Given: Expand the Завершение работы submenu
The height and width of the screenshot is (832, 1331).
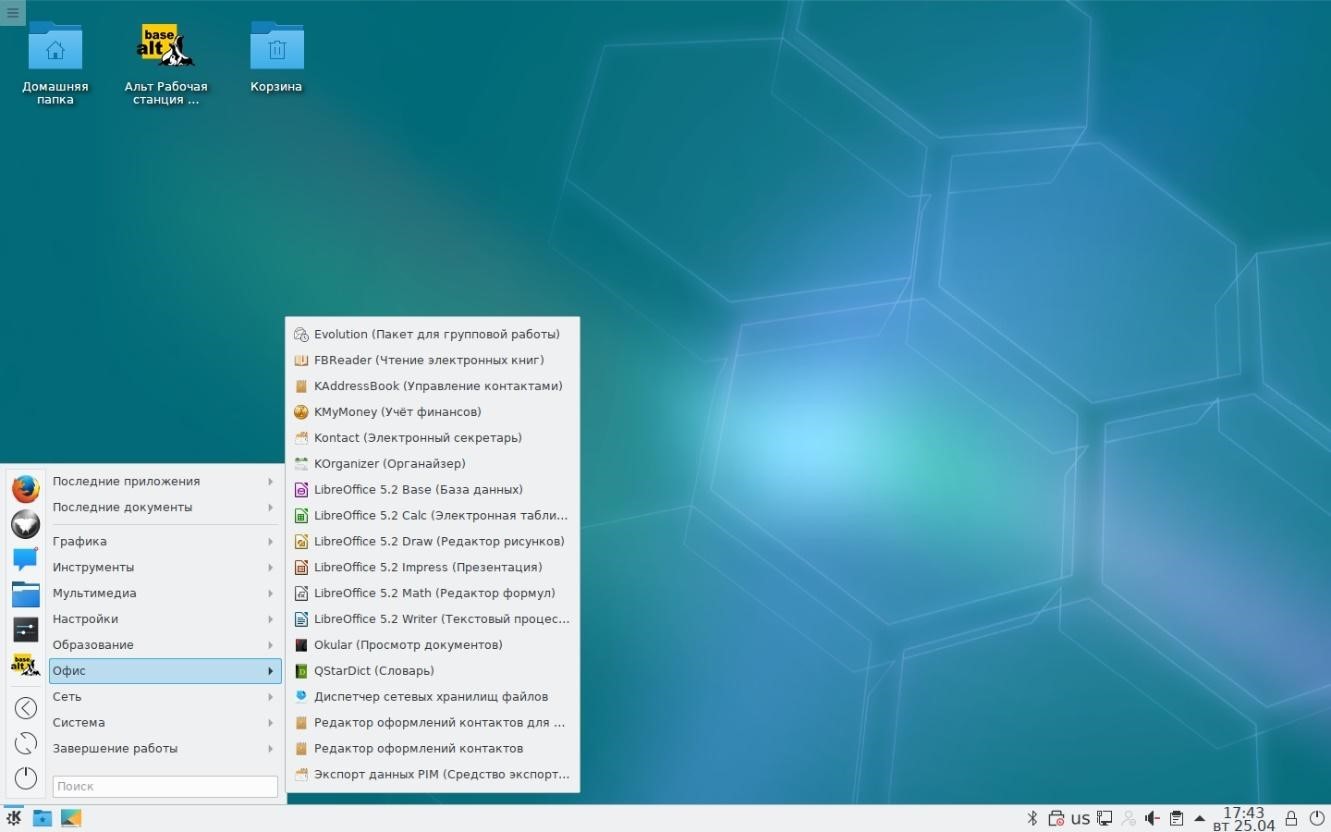Looking at the screenshot, I should pos(165,749).
